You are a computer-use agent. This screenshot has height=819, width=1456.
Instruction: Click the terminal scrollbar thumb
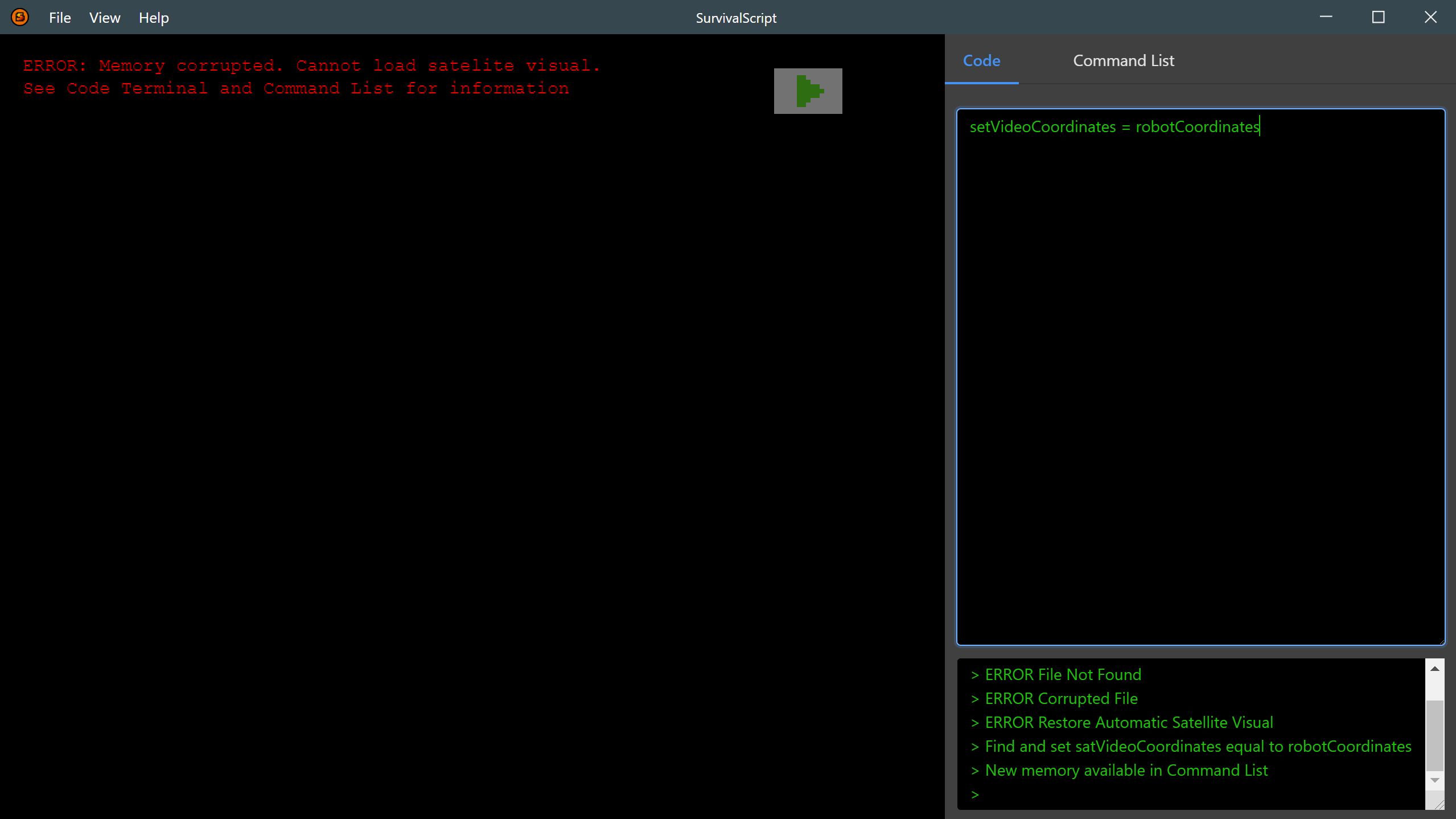[x=1434, y=735]
